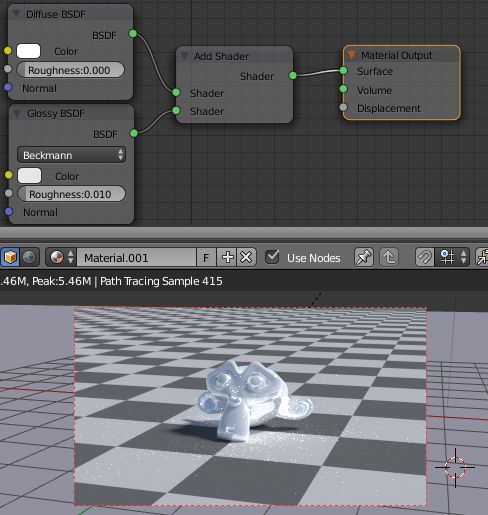Viewport: 488px width, 515px height.
Task: Click Material Output Volume socket
Action: click(x=343, y=89)
